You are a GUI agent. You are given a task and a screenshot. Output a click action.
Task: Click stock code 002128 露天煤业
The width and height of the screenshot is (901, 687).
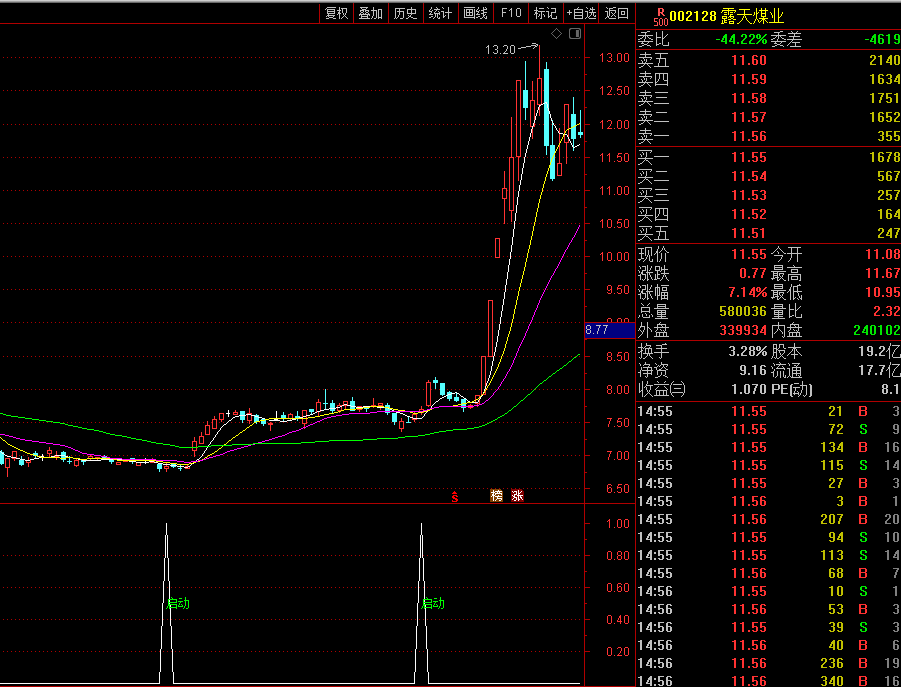(727, 16)
